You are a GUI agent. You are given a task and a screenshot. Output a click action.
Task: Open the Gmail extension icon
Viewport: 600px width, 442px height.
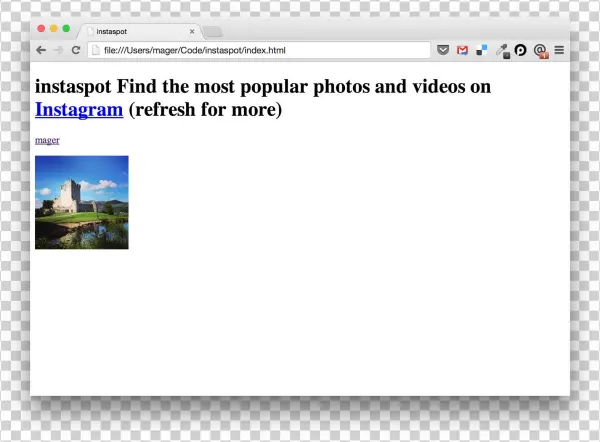point(462,50)
